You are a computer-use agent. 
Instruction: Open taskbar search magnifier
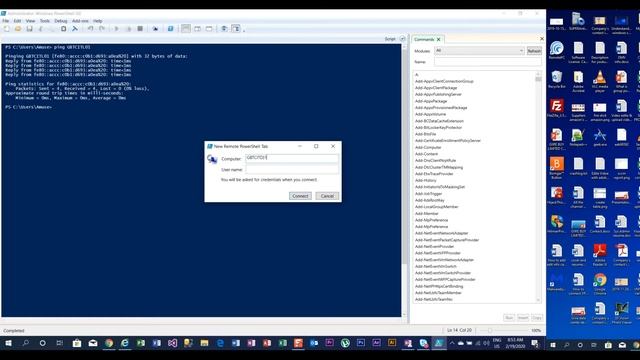pyautogui.click(x=25, y=343)
